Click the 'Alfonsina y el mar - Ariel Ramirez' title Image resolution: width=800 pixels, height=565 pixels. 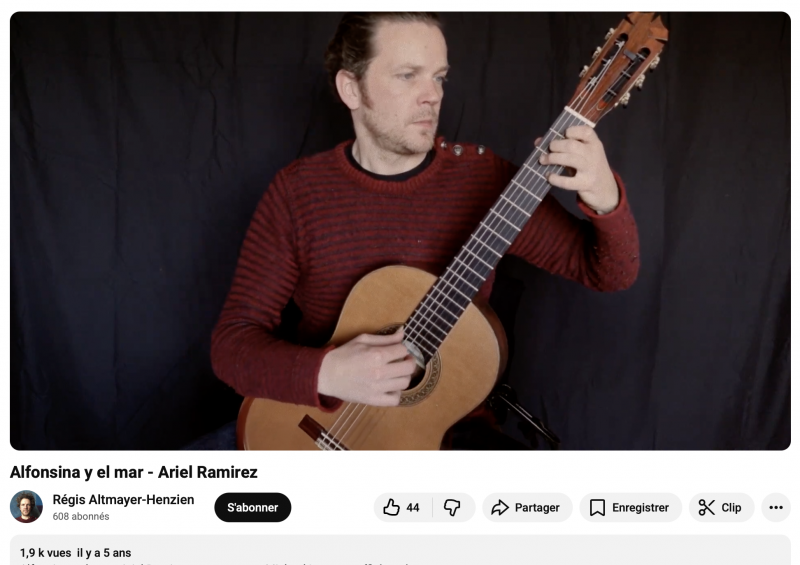(x=134, y=472)
